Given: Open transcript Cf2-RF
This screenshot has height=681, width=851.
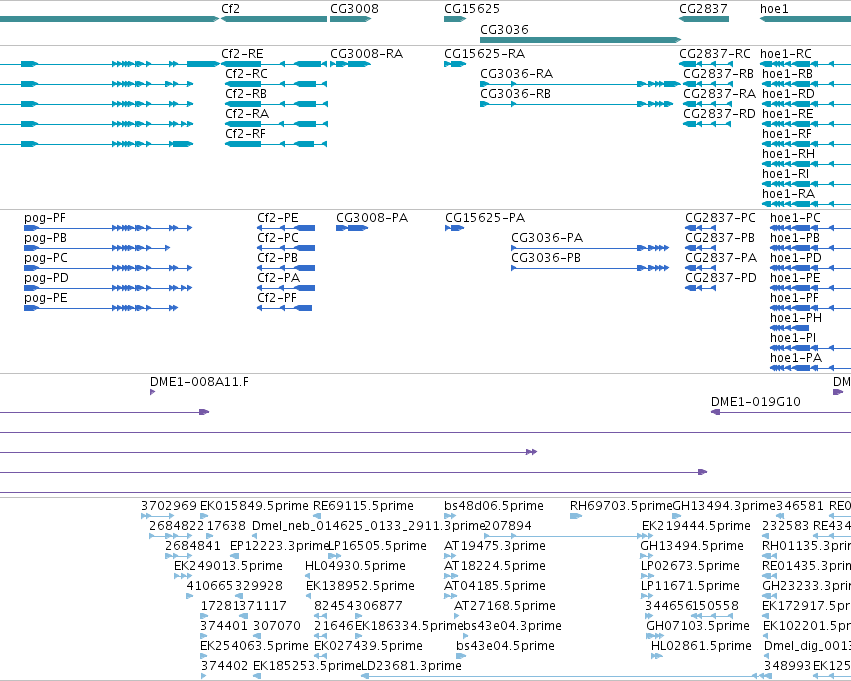Looking at the screenshot, I should (245, 134).
